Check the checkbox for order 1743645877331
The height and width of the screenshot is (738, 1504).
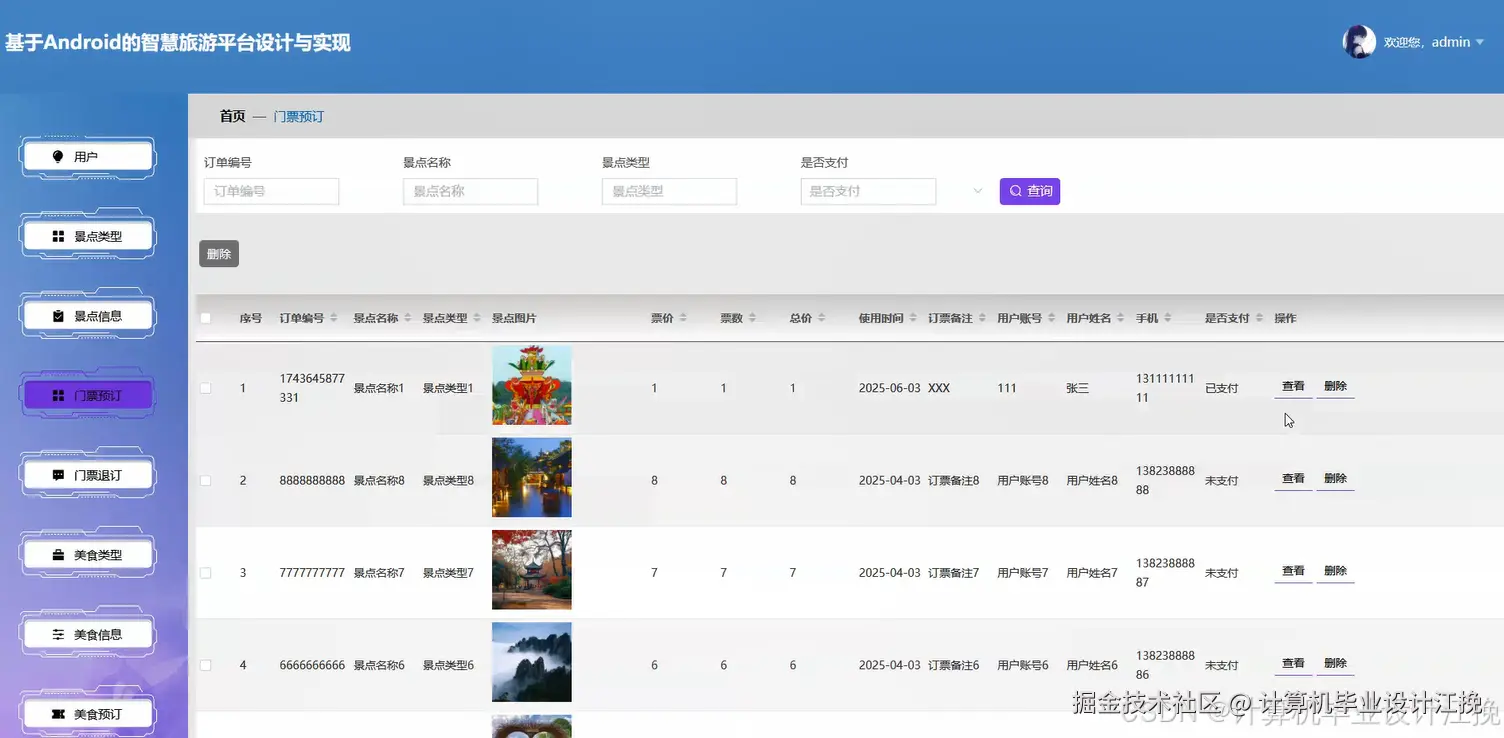point(205,388)
